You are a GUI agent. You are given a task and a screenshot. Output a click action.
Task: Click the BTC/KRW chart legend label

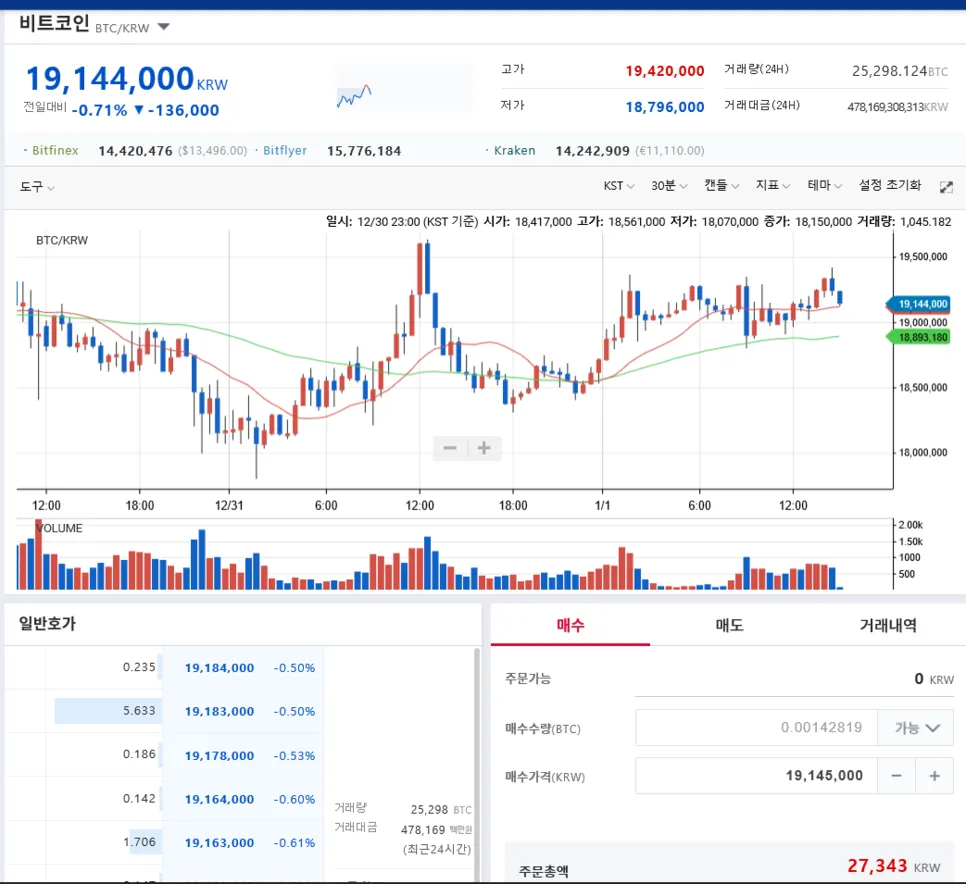[62, 240]
